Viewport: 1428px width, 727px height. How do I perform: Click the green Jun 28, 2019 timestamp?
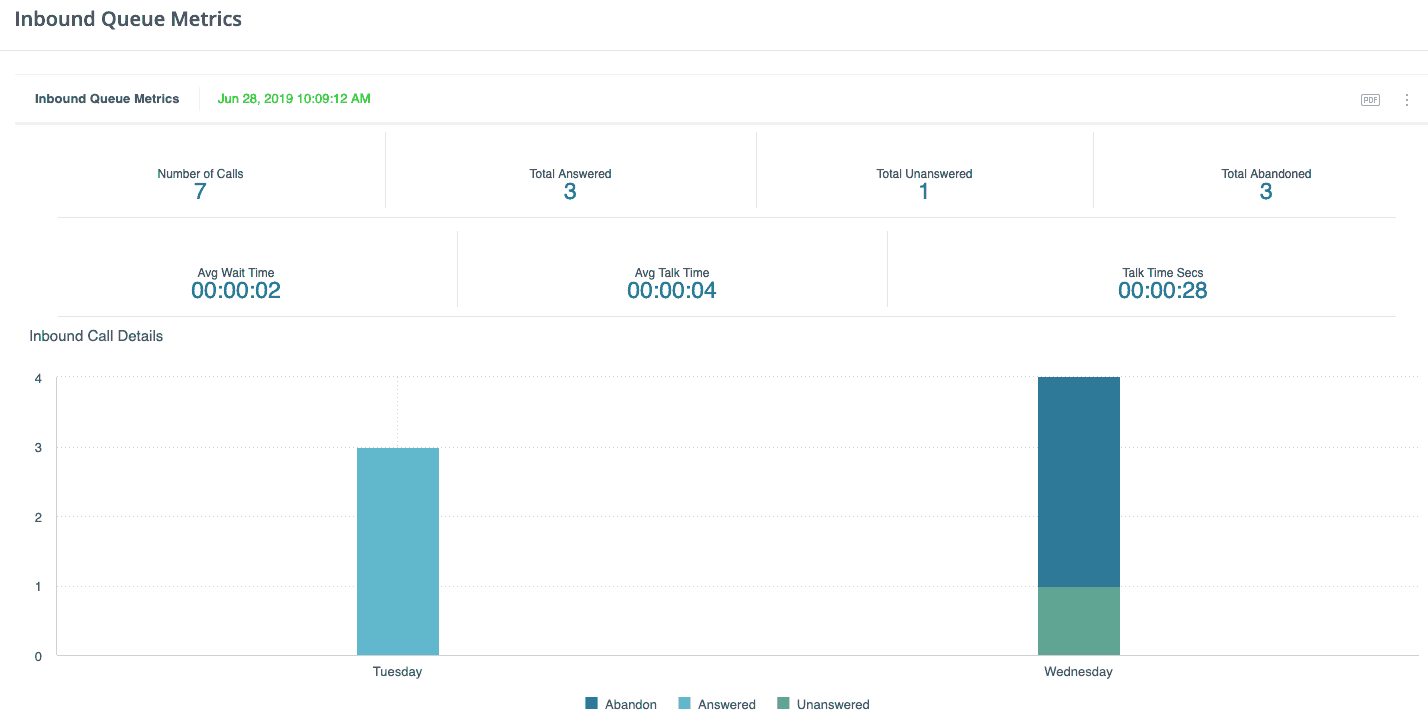[294, 99]
